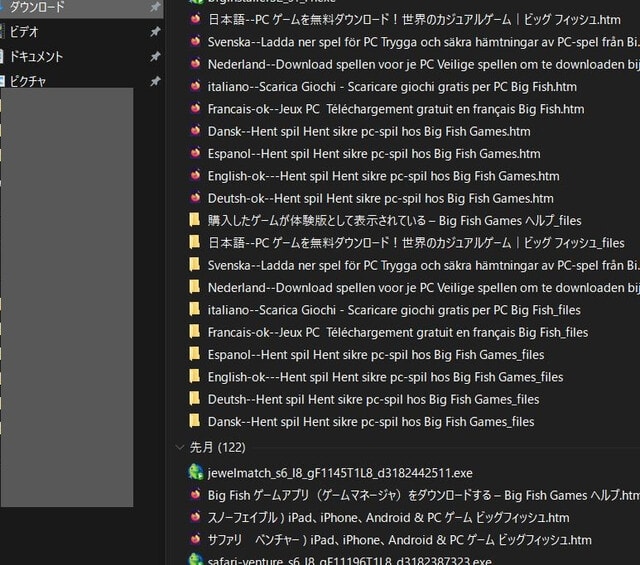Click folder icon of 日本語--PC ゲームを無料ダウンロード_files
640x565 pixels.
click(x=195, y=242)
